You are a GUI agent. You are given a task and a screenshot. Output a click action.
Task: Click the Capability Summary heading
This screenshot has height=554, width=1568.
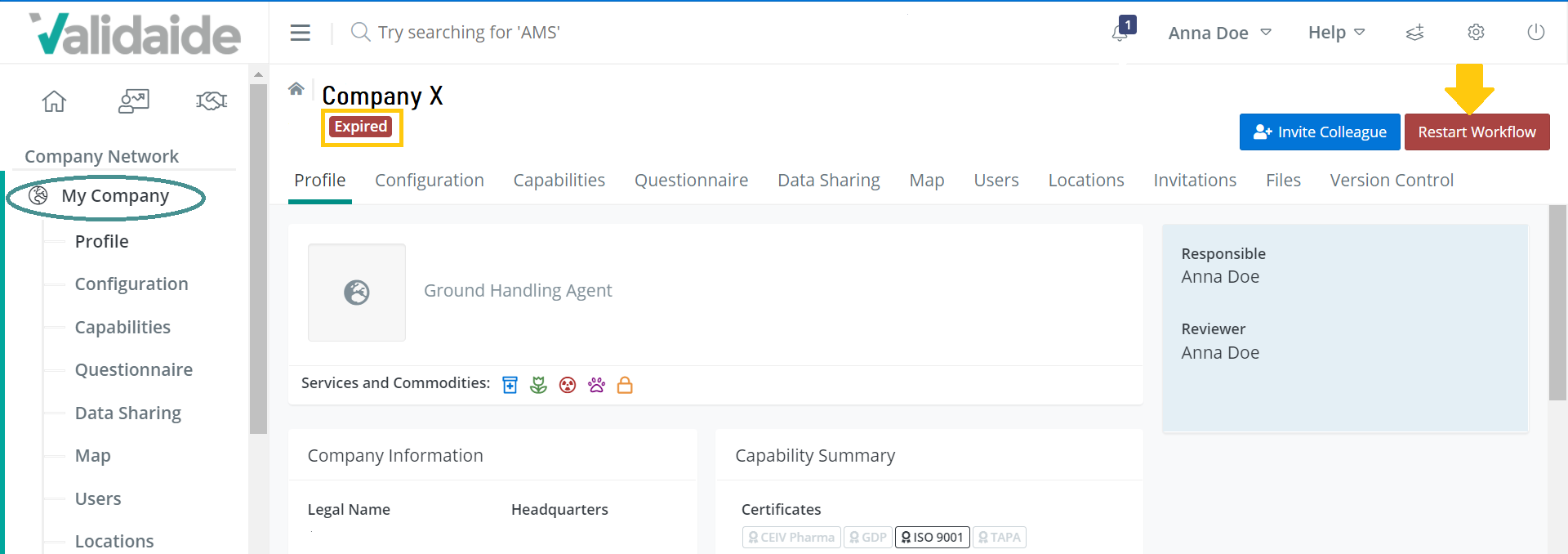[x=815, y=456]
